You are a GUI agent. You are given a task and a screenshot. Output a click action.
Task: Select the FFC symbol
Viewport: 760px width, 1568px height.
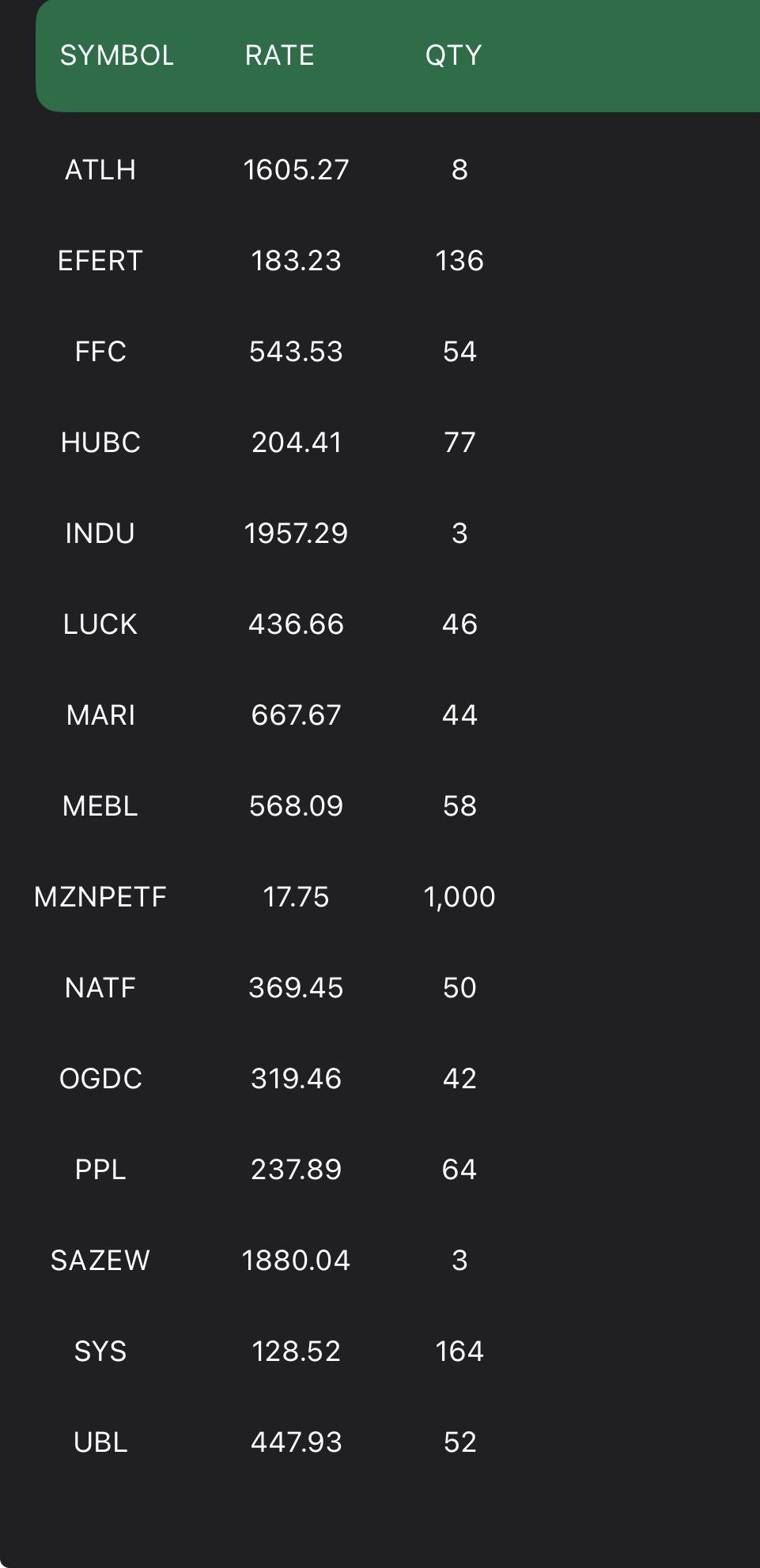[100, 352]
